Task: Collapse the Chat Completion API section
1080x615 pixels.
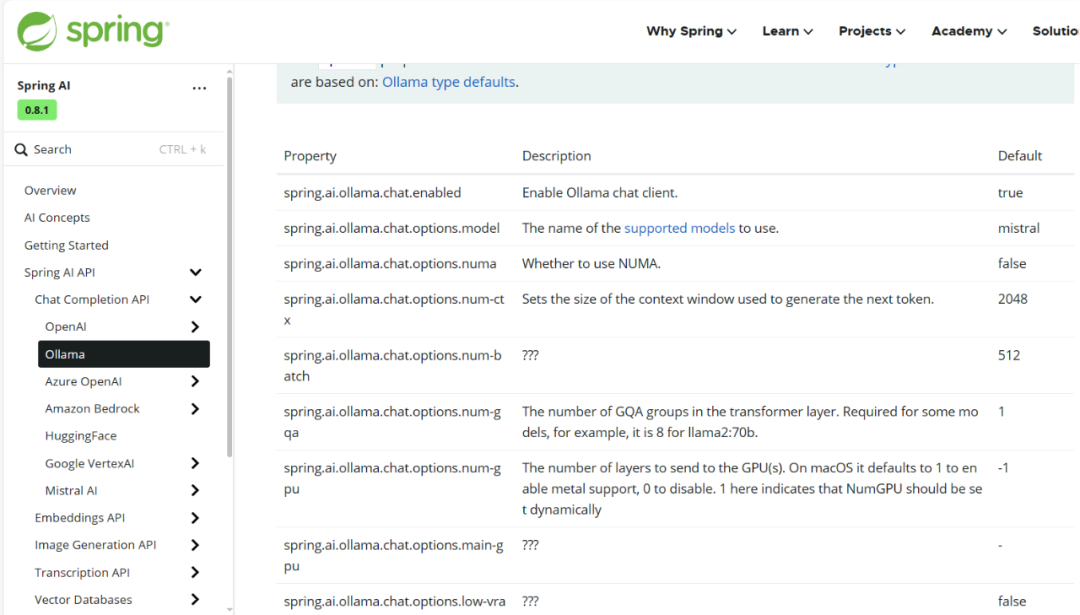Action: click(x=196, y=300)
